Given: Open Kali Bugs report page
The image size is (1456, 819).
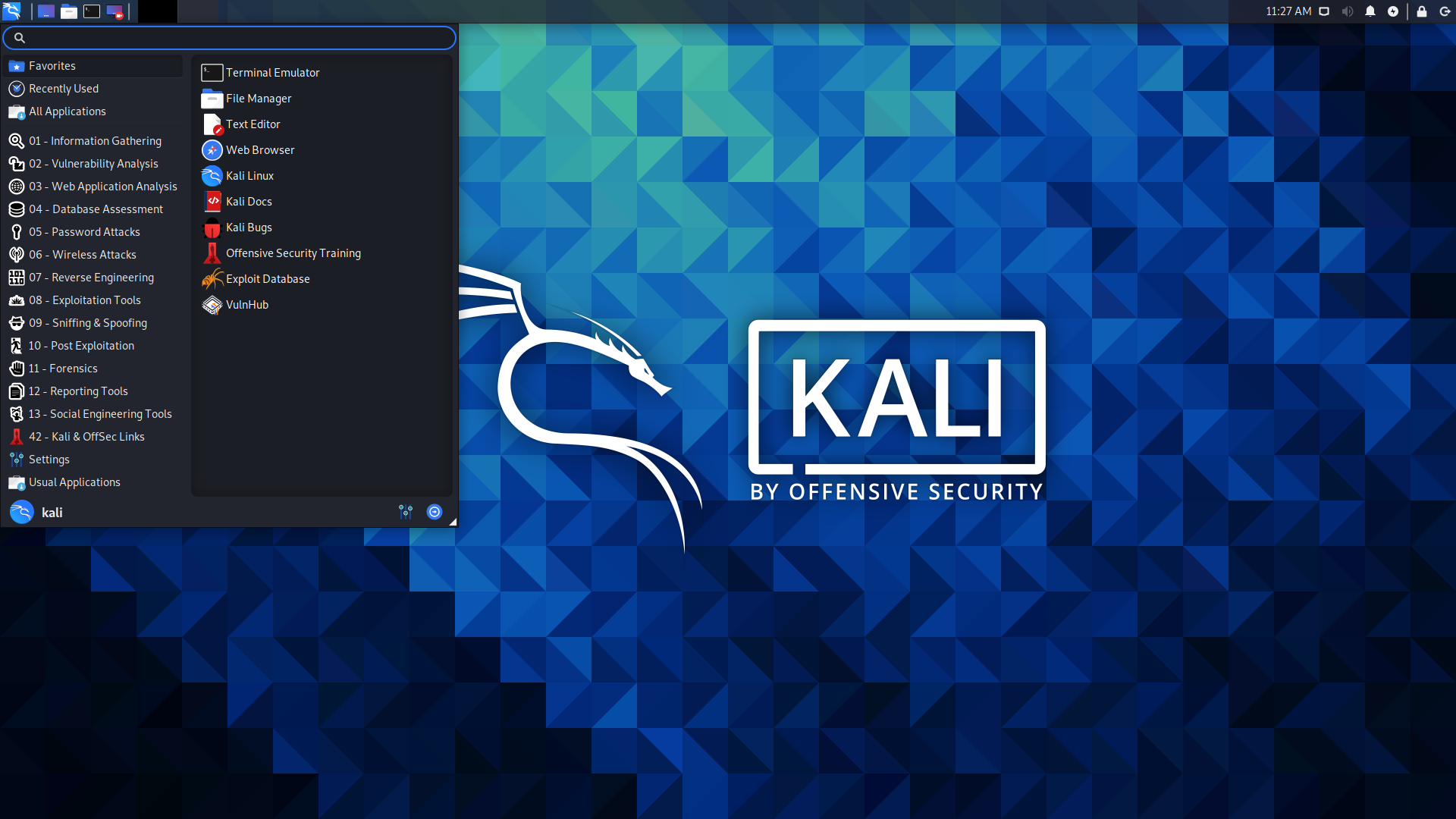Looking at the screenshot, I should (x=248, y=227).
